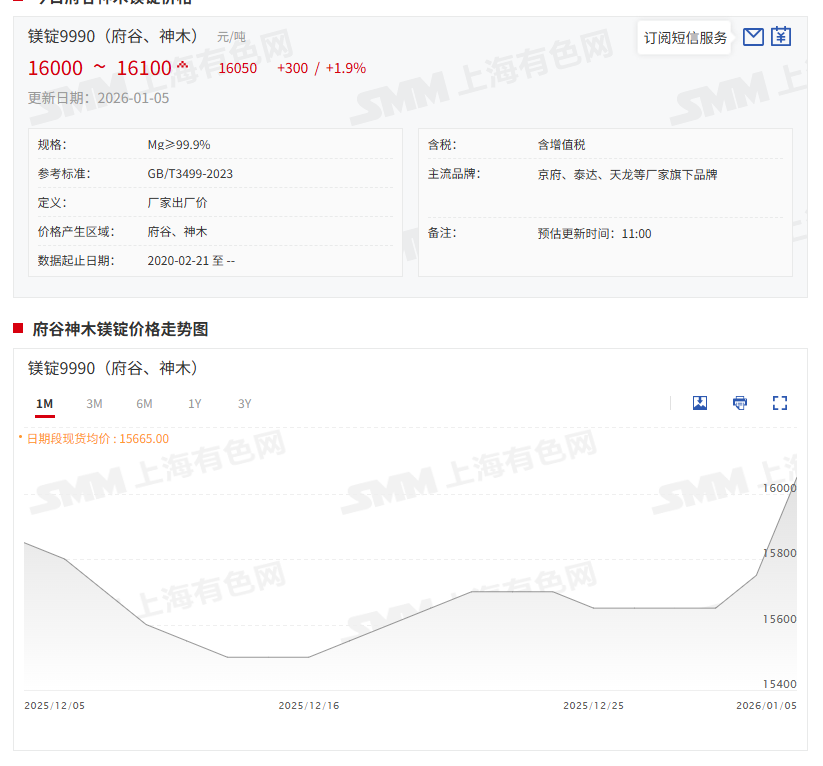Viewport: 823px width, 766px height.
Task: Click the 订阅短信服务 tooltip label
Action: (x=685, y=38)
